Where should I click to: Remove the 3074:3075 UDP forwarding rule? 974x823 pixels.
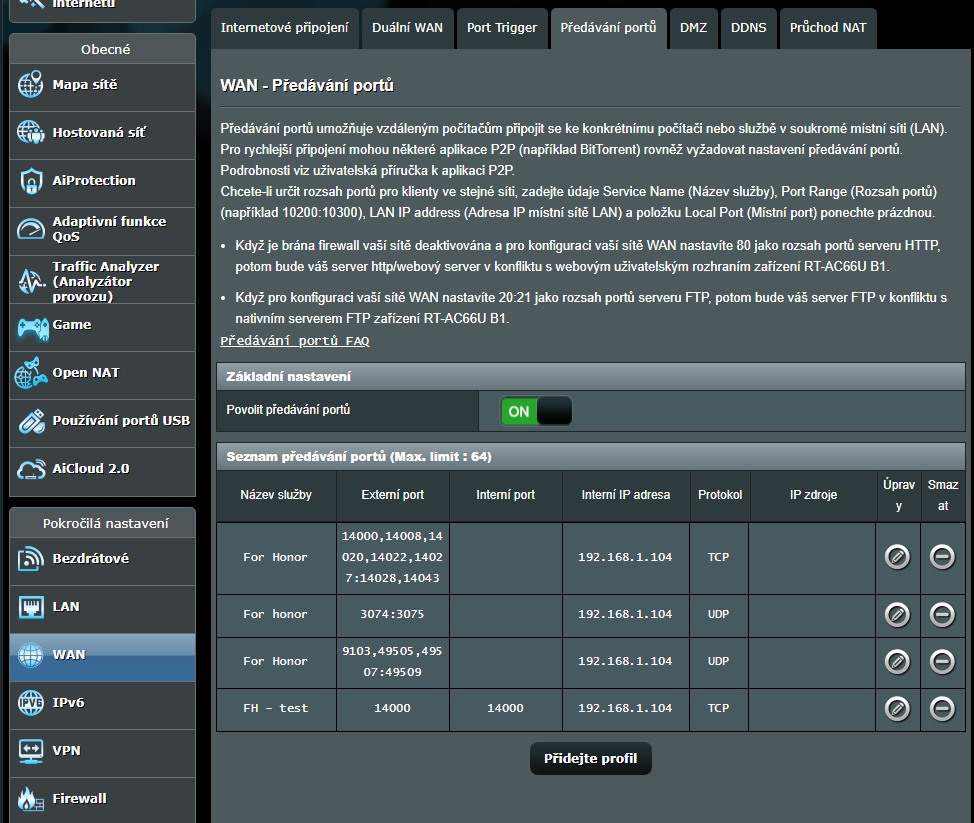941,614
